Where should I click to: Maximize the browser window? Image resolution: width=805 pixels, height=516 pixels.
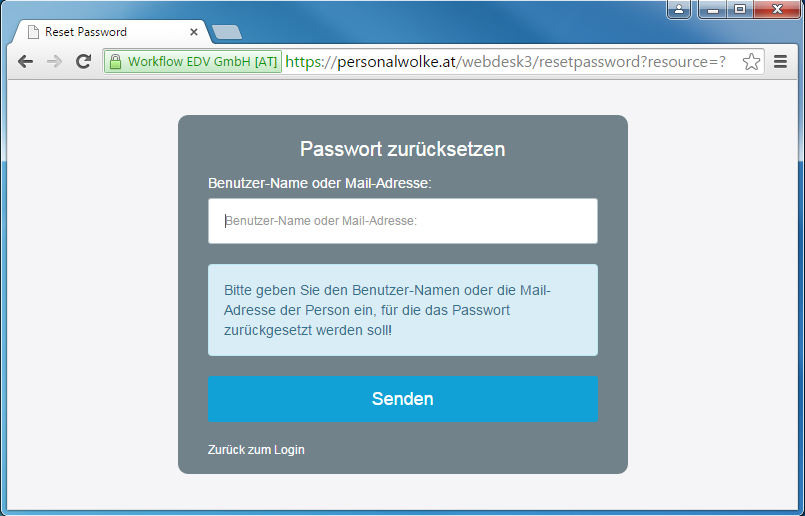[740, 9]
